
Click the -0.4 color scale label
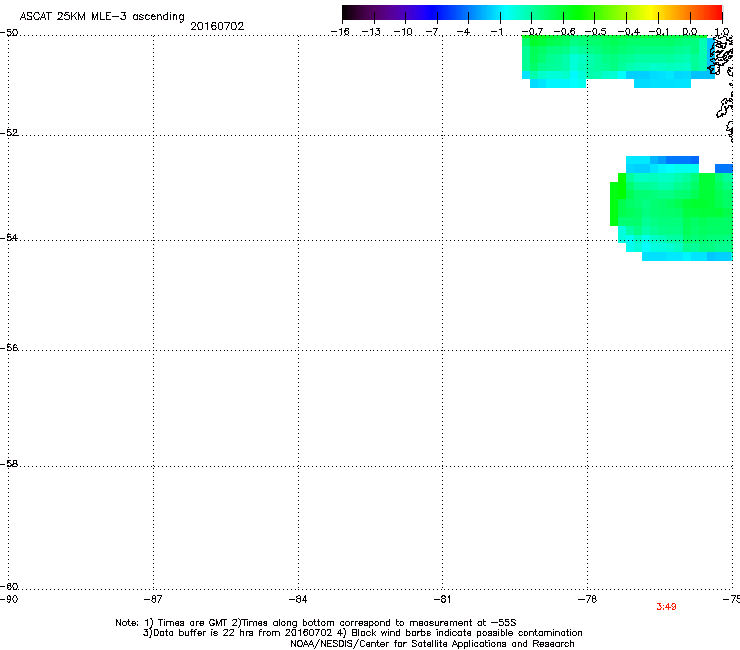(x=629, y=32)
